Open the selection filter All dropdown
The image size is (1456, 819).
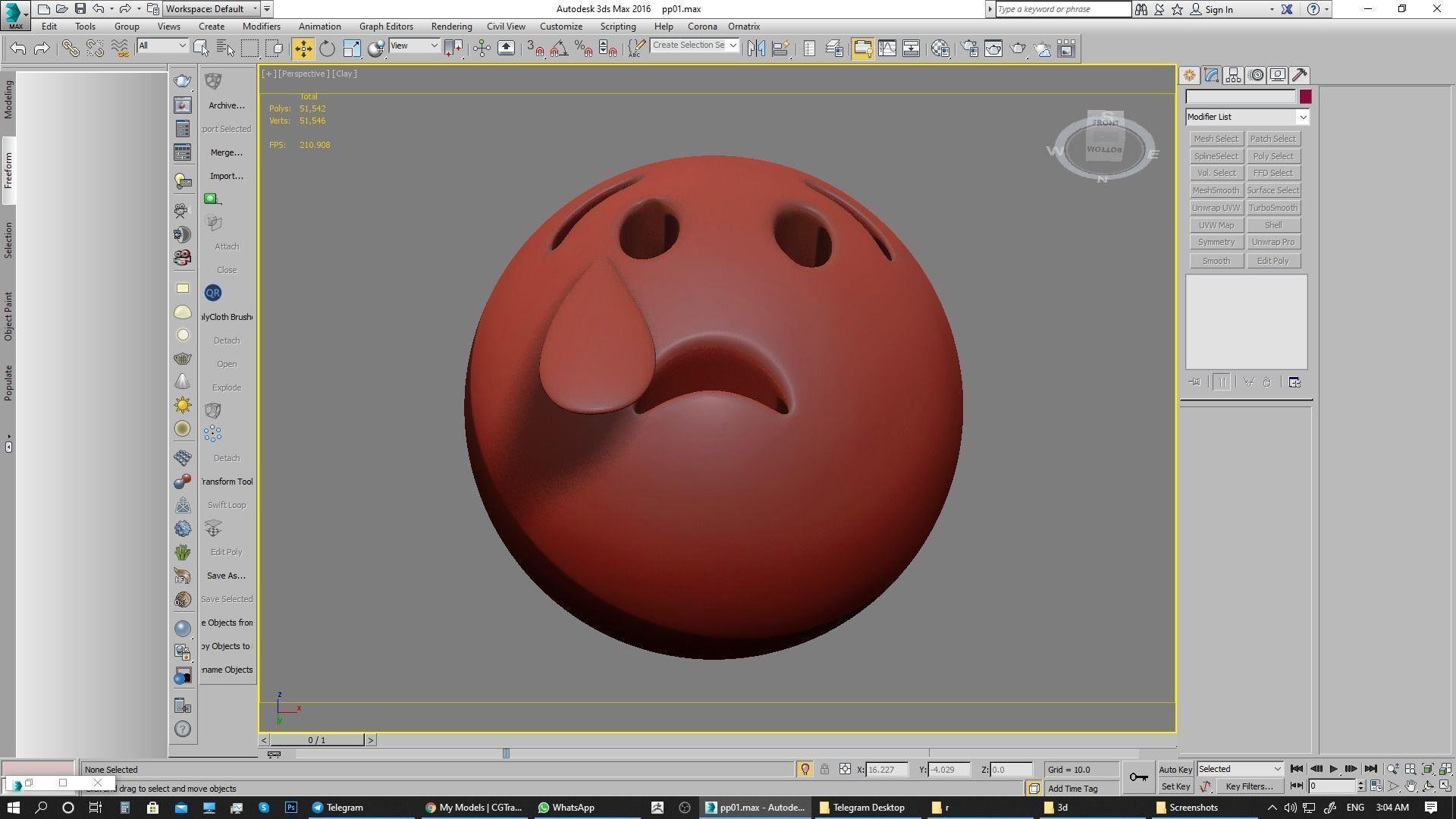[x=162, y=45]
